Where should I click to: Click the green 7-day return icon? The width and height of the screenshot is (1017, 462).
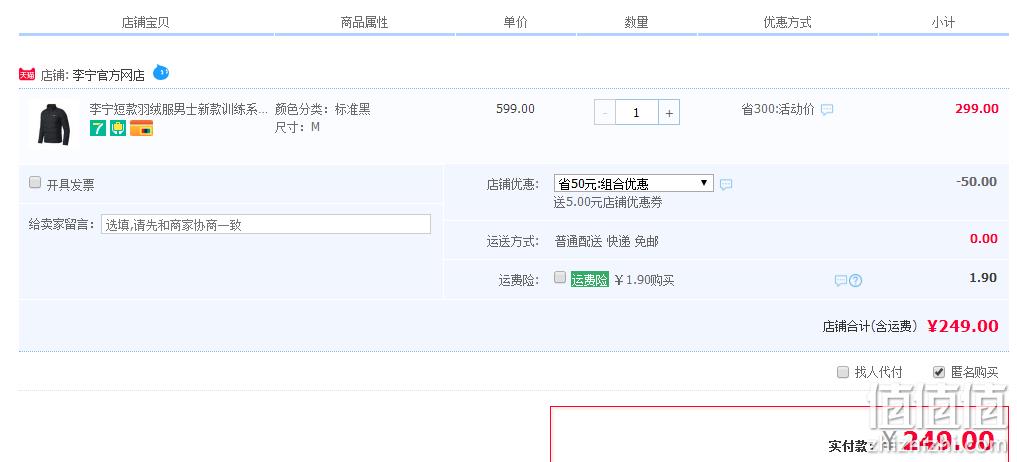[x=97, y=128]
